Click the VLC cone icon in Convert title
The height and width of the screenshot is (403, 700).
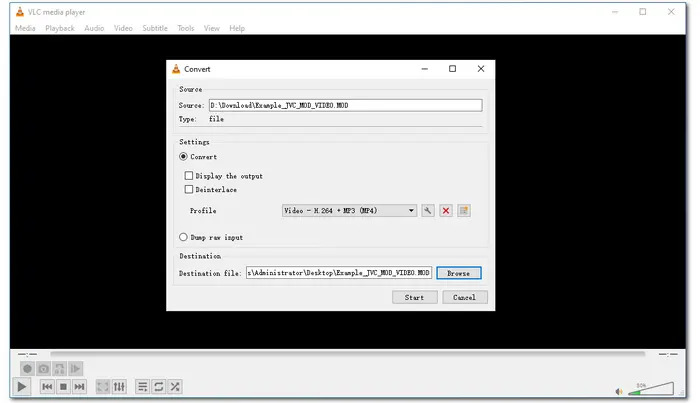[x=176, y=69]
